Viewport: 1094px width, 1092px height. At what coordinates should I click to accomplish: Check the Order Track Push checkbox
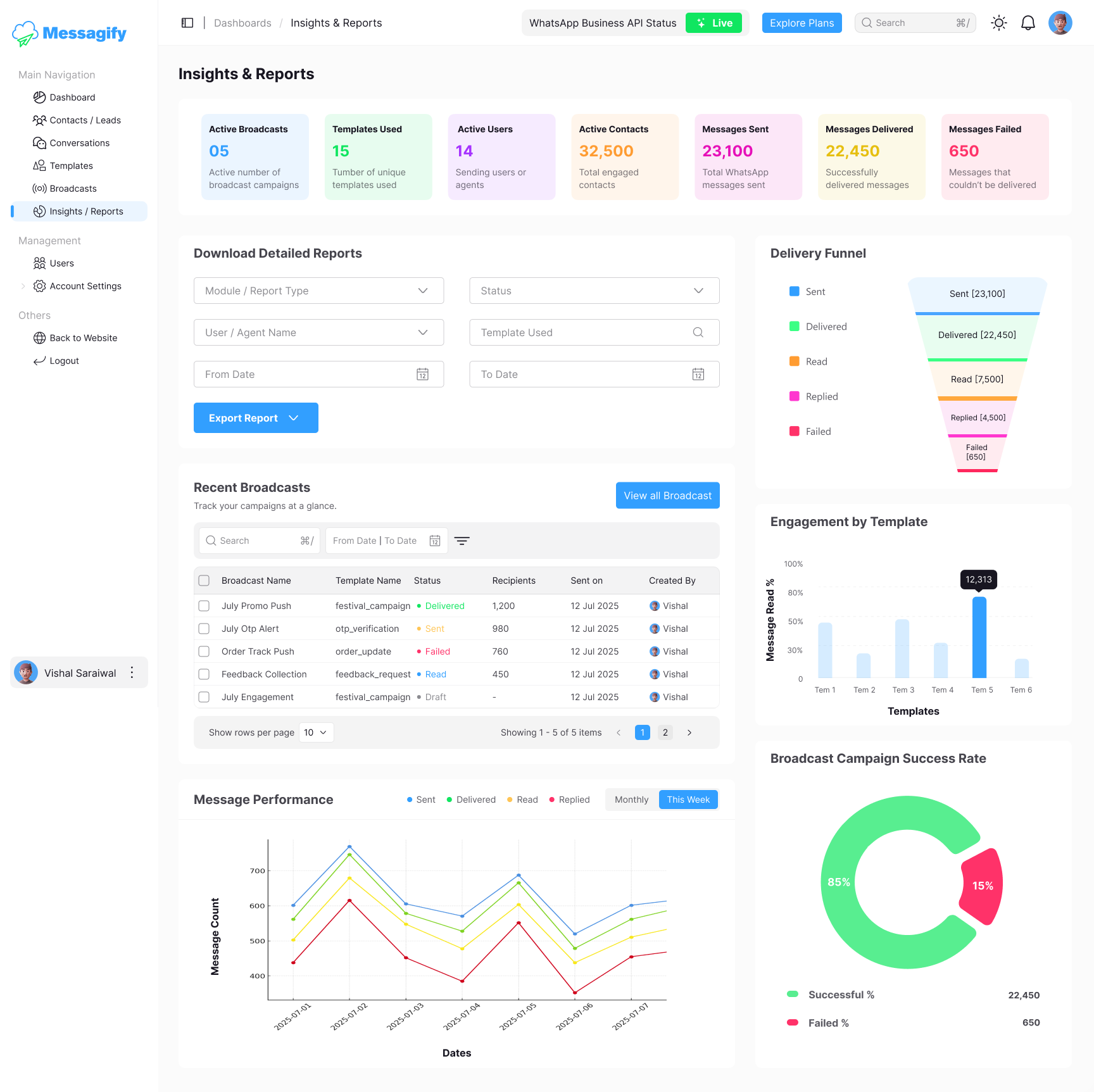click(204, 651)
